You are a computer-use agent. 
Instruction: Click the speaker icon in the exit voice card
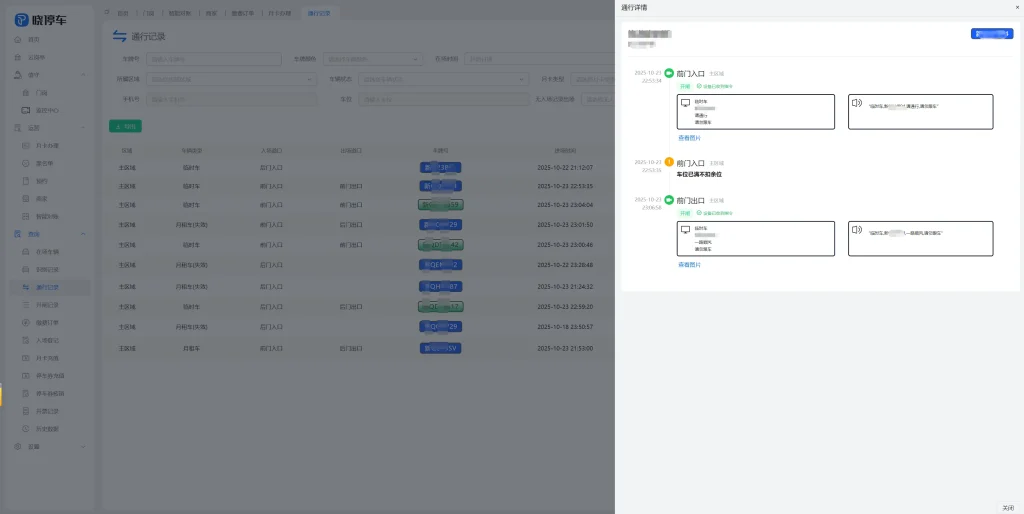[856, 229]
